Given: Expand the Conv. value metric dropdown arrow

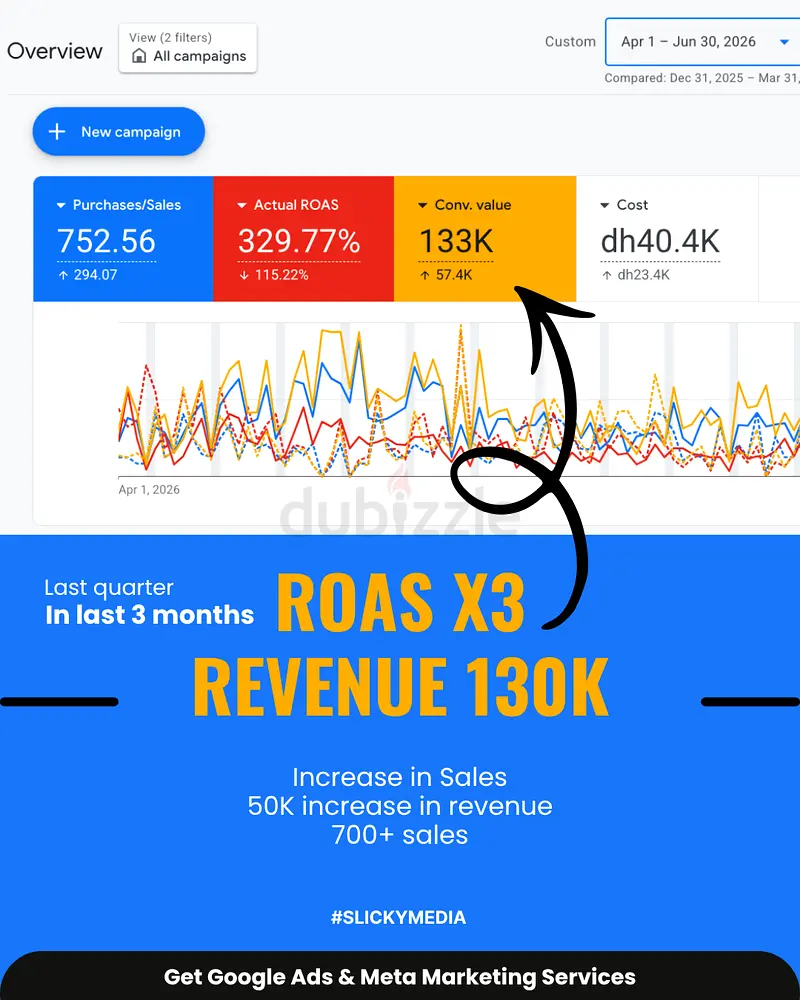Looking at the screenshot, I should 422,205.
